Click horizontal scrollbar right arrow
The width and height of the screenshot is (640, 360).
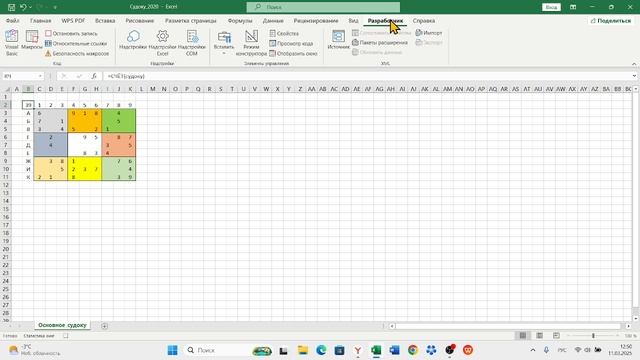[x=628, y=326]
